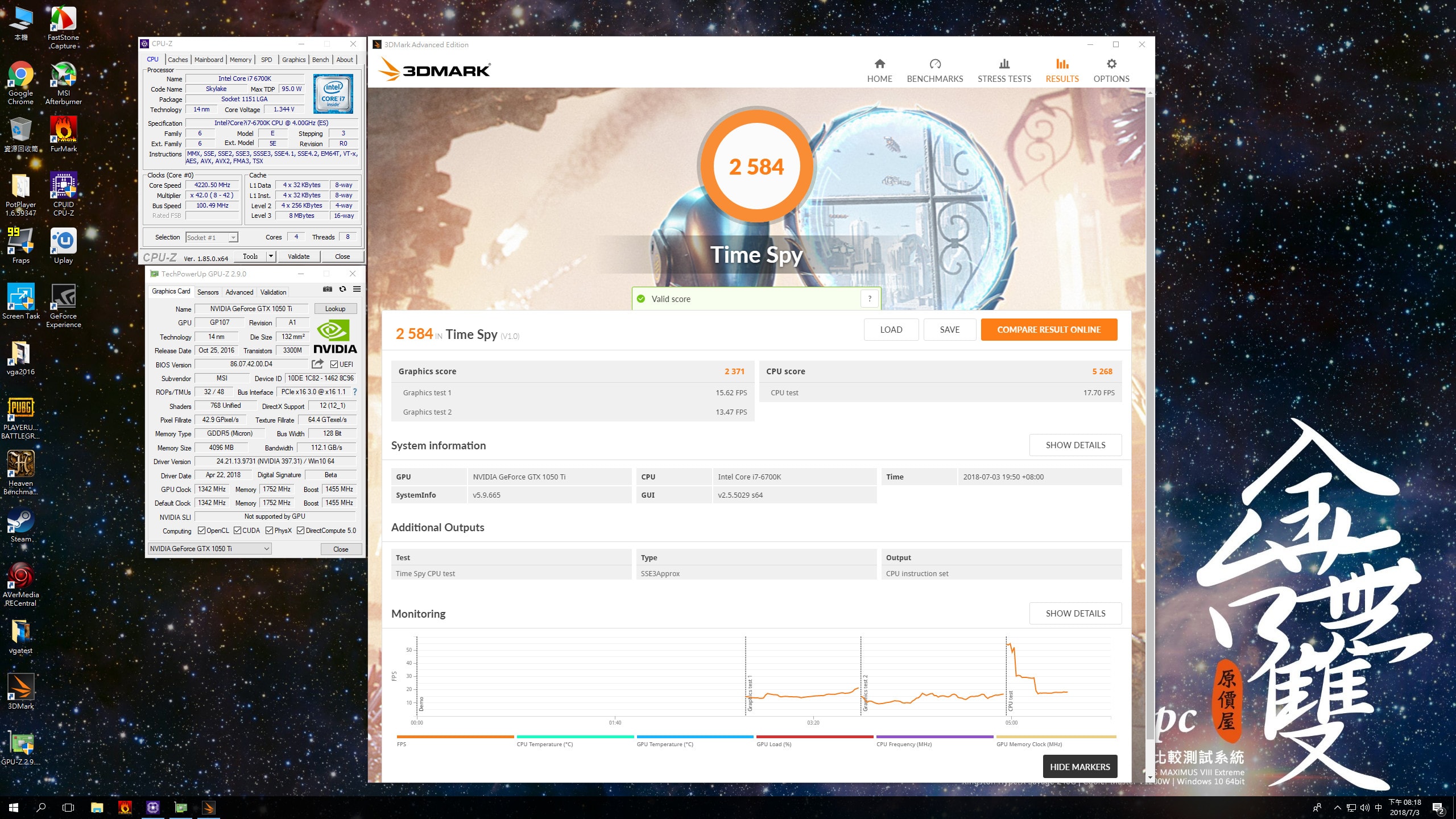This screenshot has width=1456, height=819.
Task: Open CPUID CPU-Z desktop icon
Action: 64,194
